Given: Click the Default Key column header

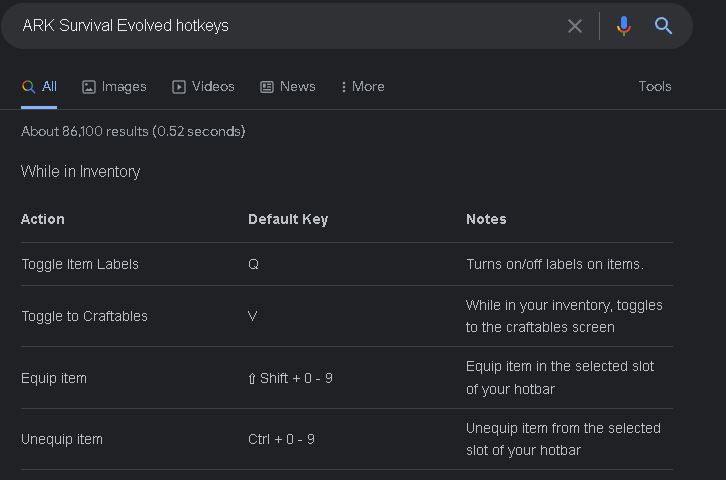Looking at the screenshot, I should pos(288,219).
